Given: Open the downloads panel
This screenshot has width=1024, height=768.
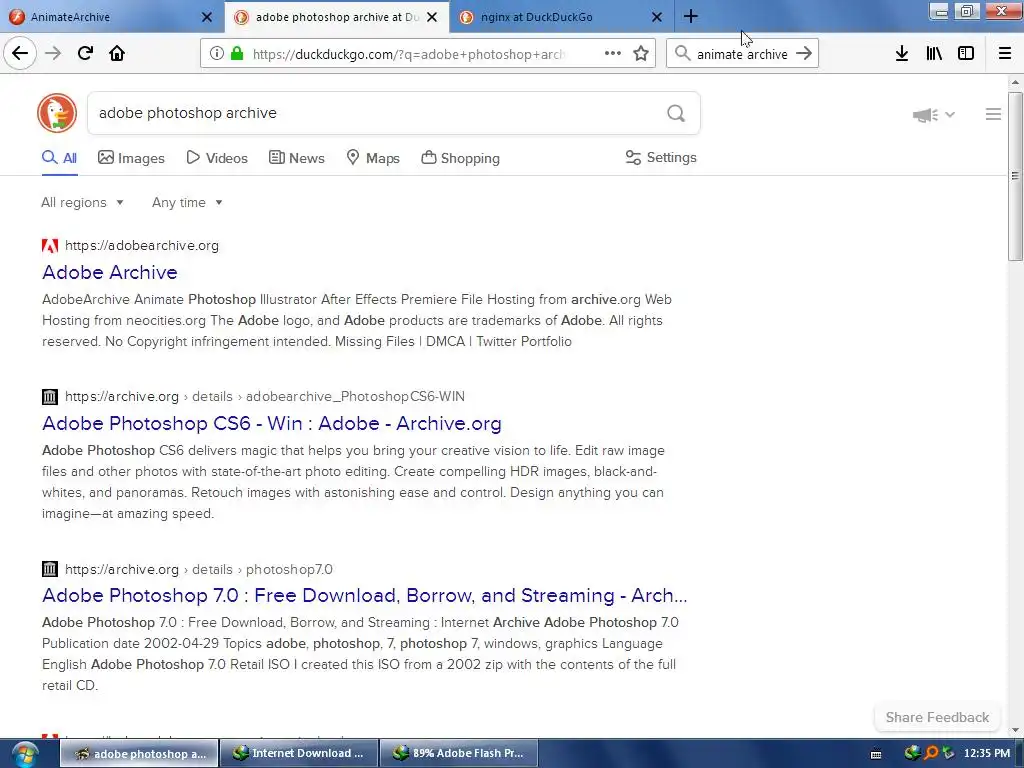Looking at the screenshot, I should [902, 54].
